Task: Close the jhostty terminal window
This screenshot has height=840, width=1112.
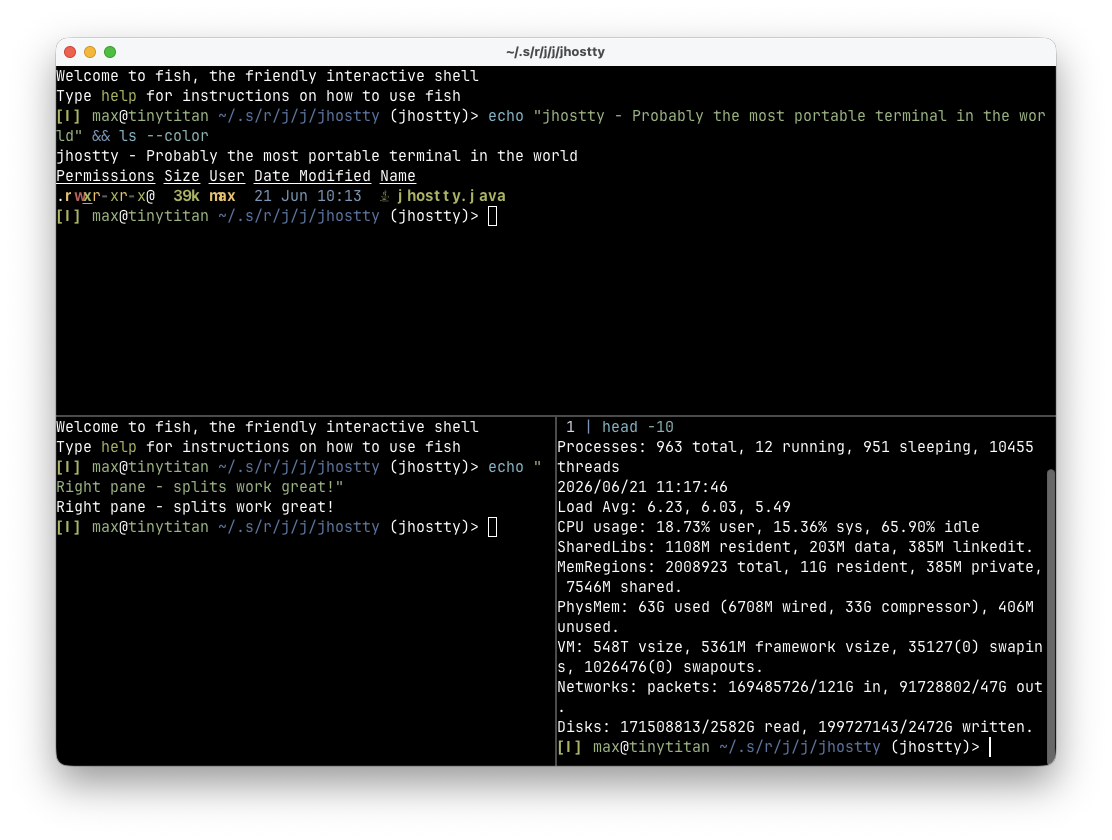Action: click(70, 52)
